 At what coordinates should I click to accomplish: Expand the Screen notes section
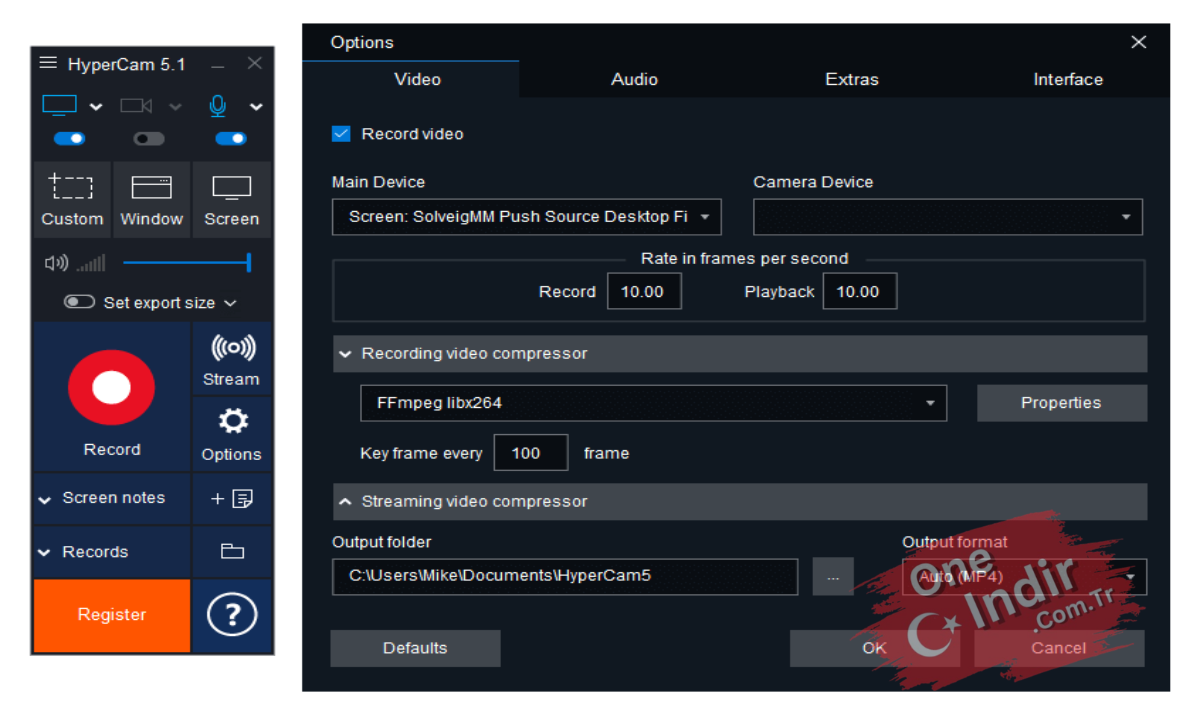coord(112,498)
